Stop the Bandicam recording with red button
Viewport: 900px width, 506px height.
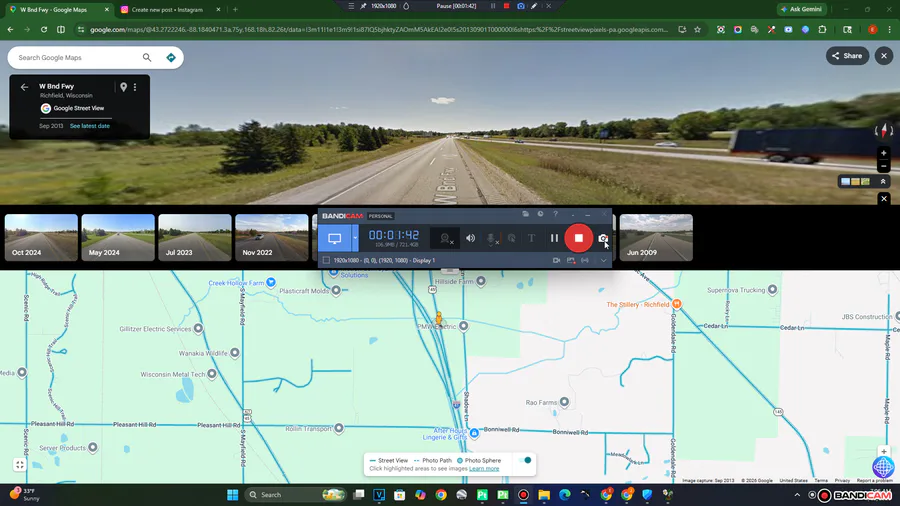[x=579, y=238]
